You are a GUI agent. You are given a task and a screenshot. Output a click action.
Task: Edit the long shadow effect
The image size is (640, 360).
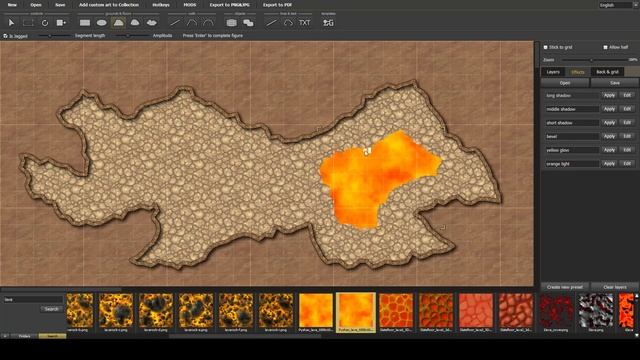[627, 96]
